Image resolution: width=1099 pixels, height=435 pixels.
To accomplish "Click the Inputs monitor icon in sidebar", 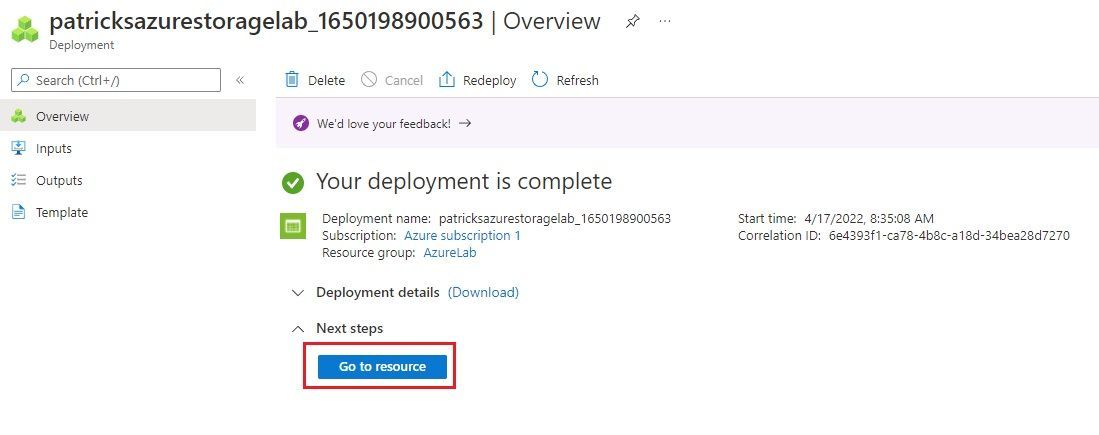I will [x=18, y=148].
